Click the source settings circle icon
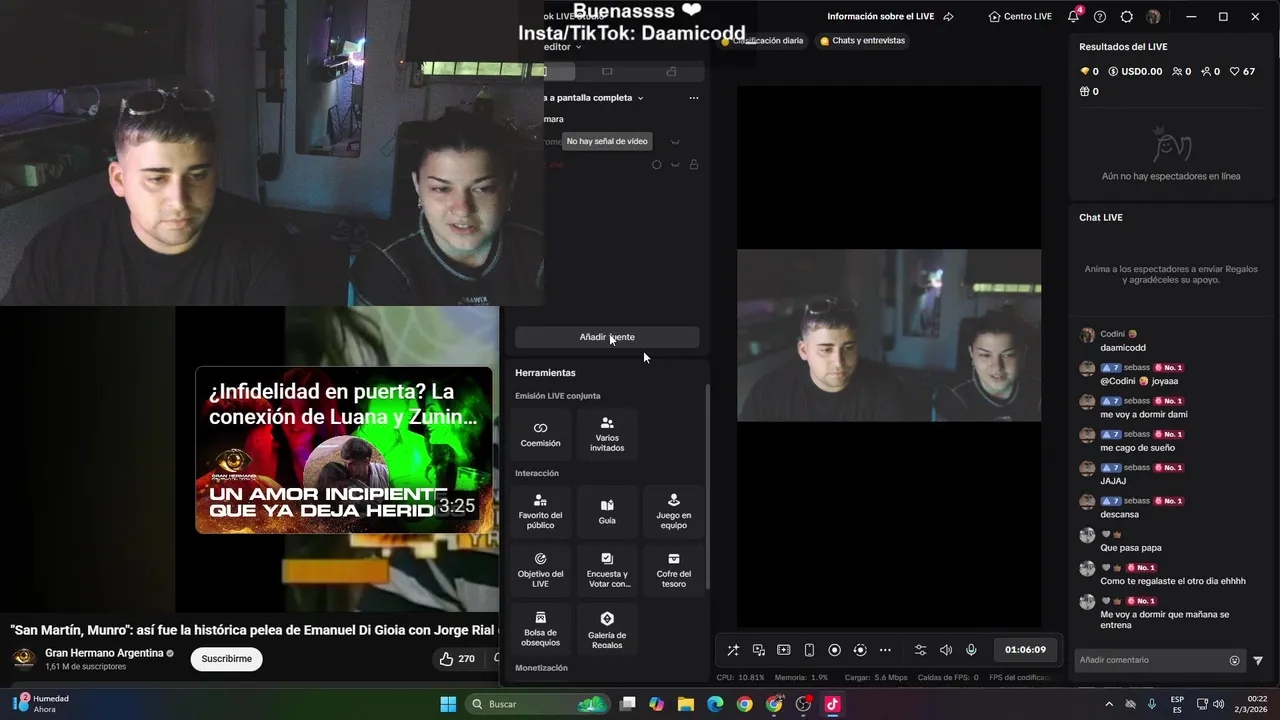 [x=657, y=165]
